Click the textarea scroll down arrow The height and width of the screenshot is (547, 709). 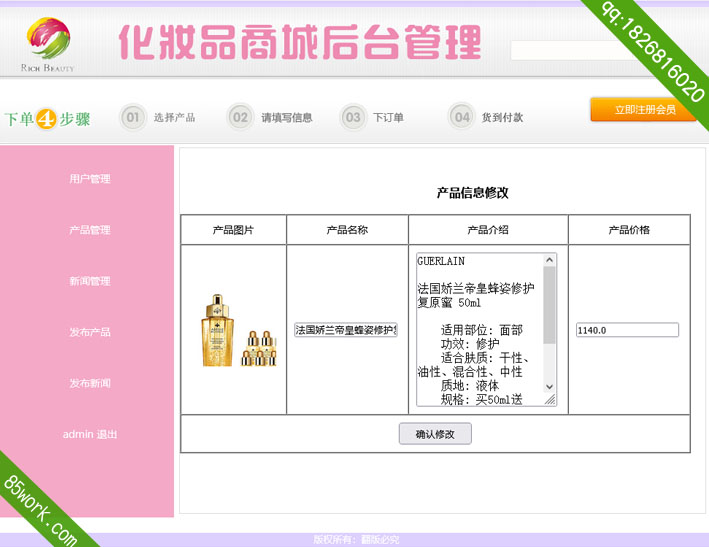click(549, 387)
